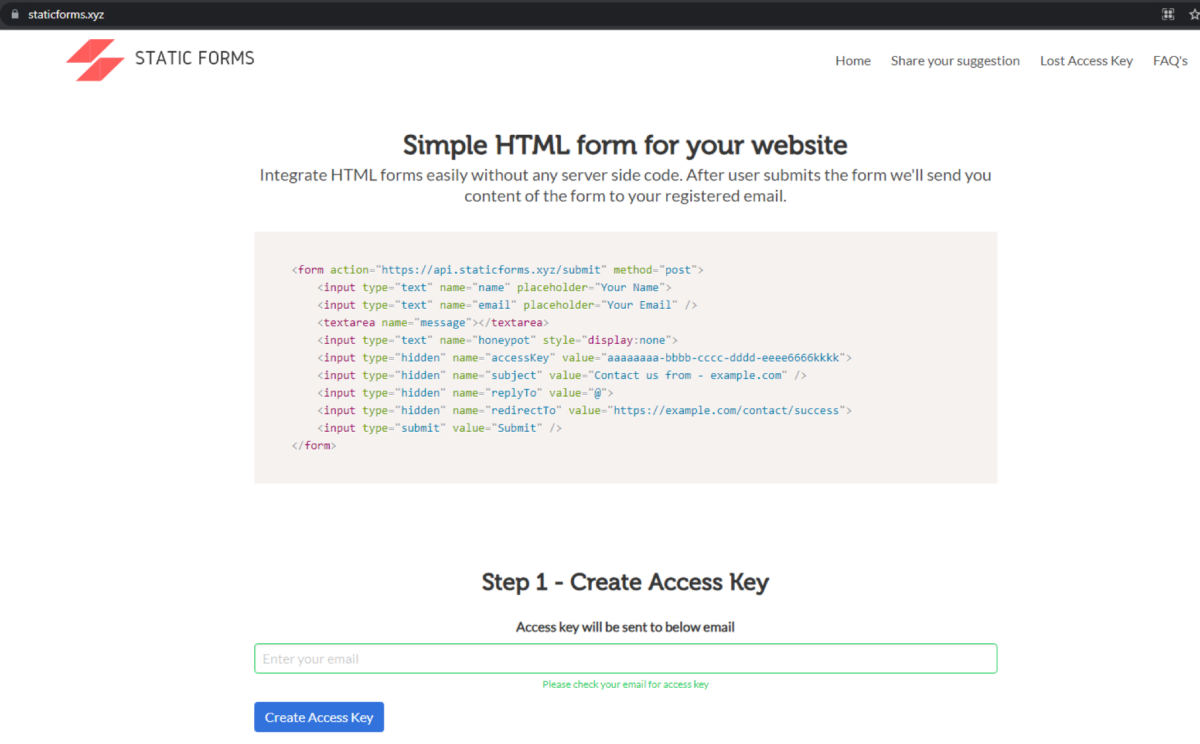
Task: Open the Lost Access Key page
Action: (1086, 61)
